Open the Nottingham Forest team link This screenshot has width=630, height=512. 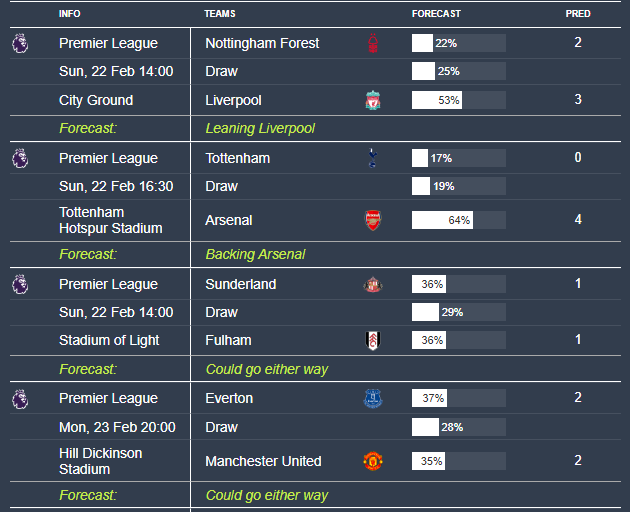[262, 43]
